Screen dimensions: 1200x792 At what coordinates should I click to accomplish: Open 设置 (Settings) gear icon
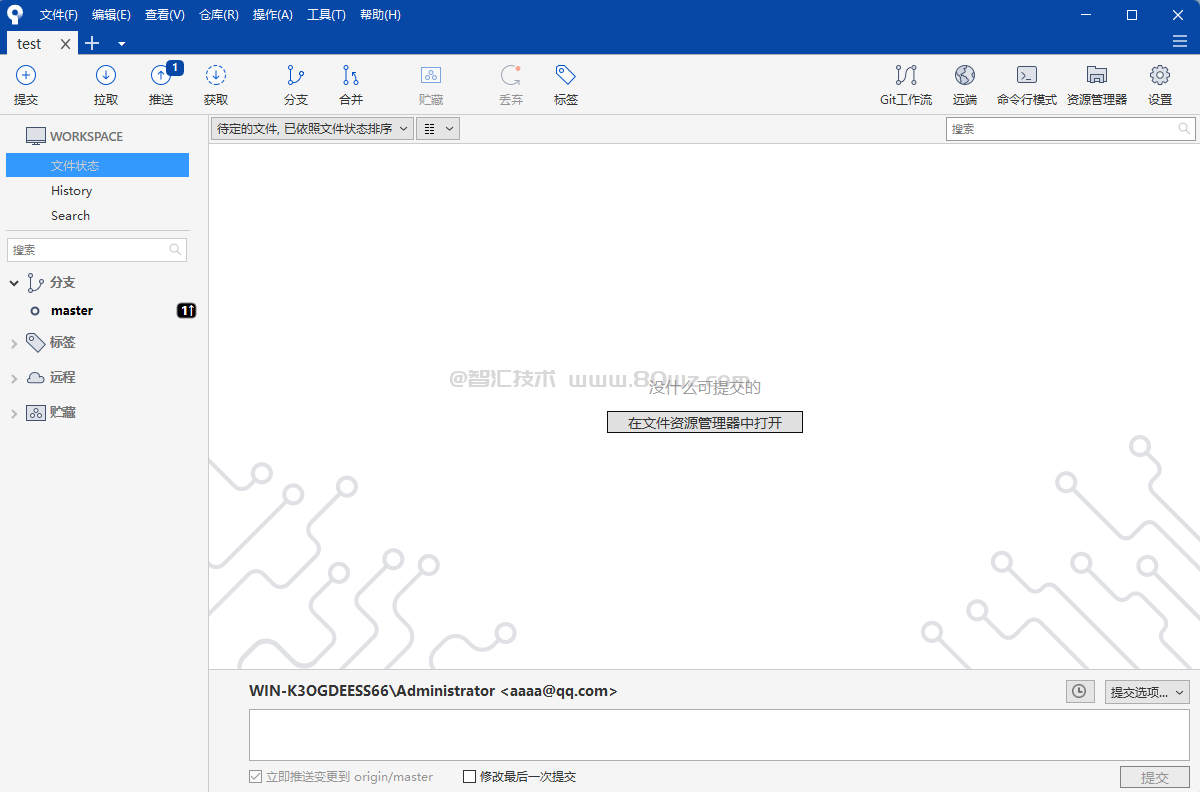click(1160, 84)
